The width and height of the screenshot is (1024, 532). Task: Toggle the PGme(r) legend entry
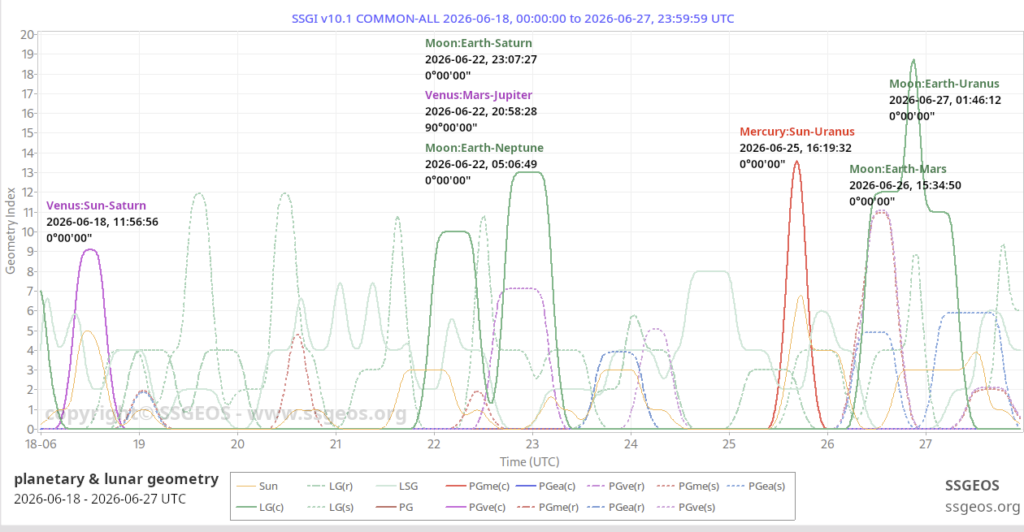(x=548, y=507)
